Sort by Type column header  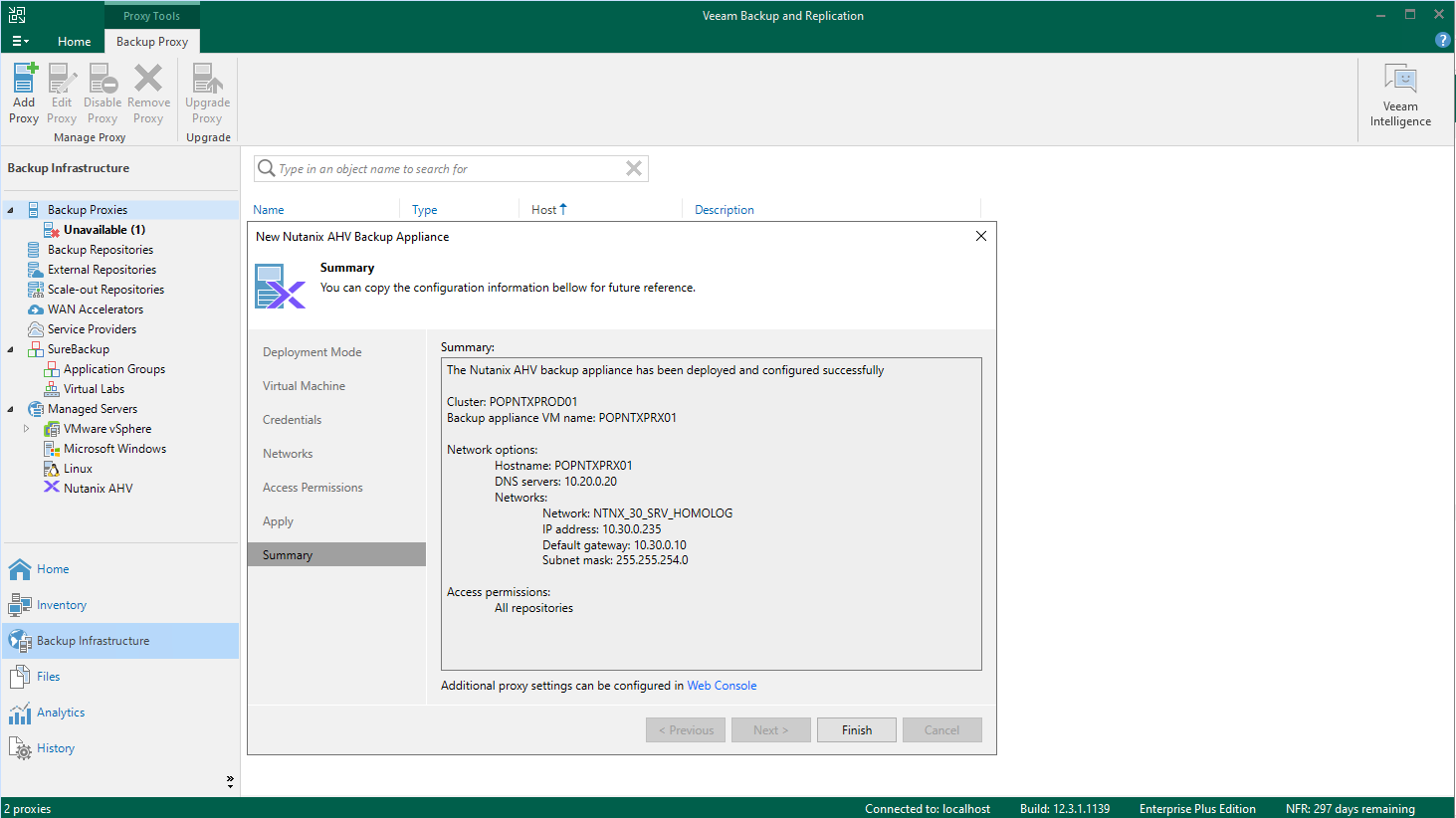[425, 210]
